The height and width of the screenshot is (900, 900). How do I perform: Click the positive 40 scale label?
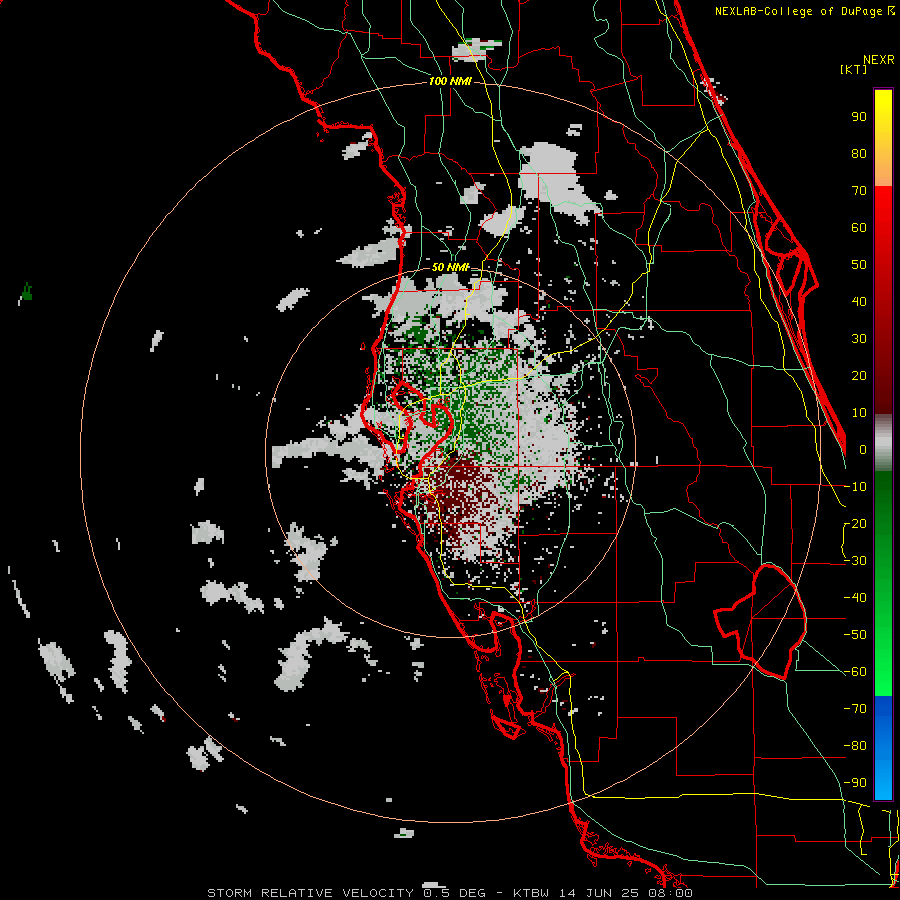point(859,301)
